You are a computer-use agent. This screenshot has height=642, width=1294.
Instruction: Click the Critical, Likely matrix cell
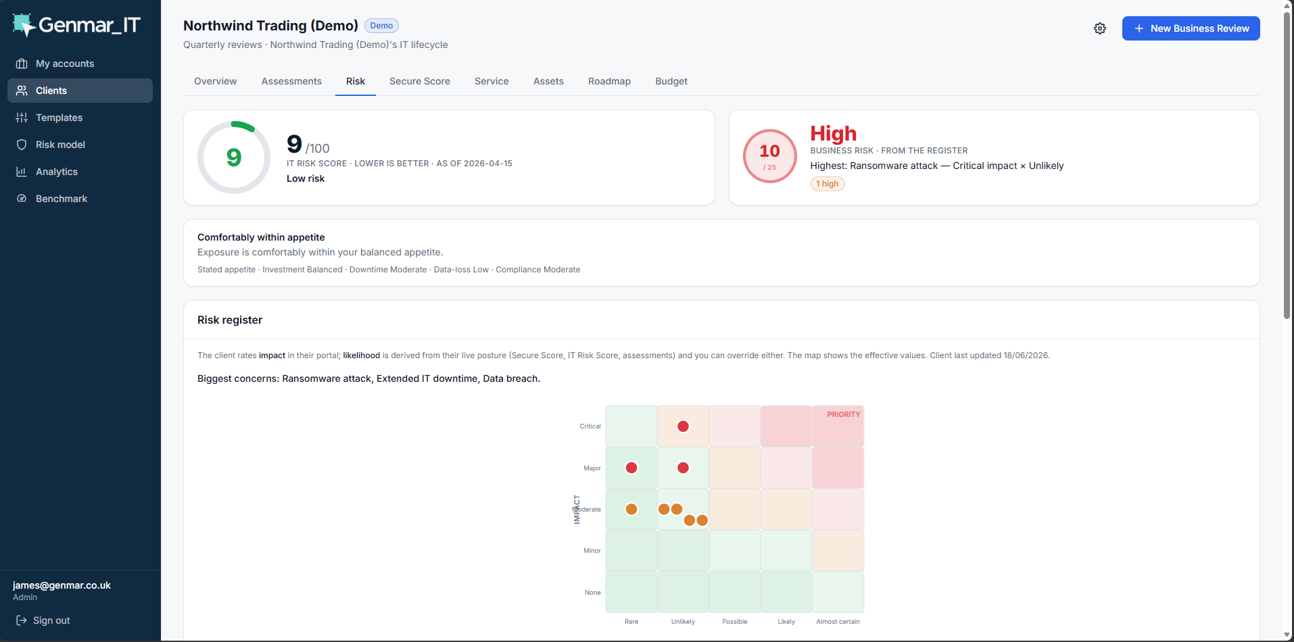786,426
